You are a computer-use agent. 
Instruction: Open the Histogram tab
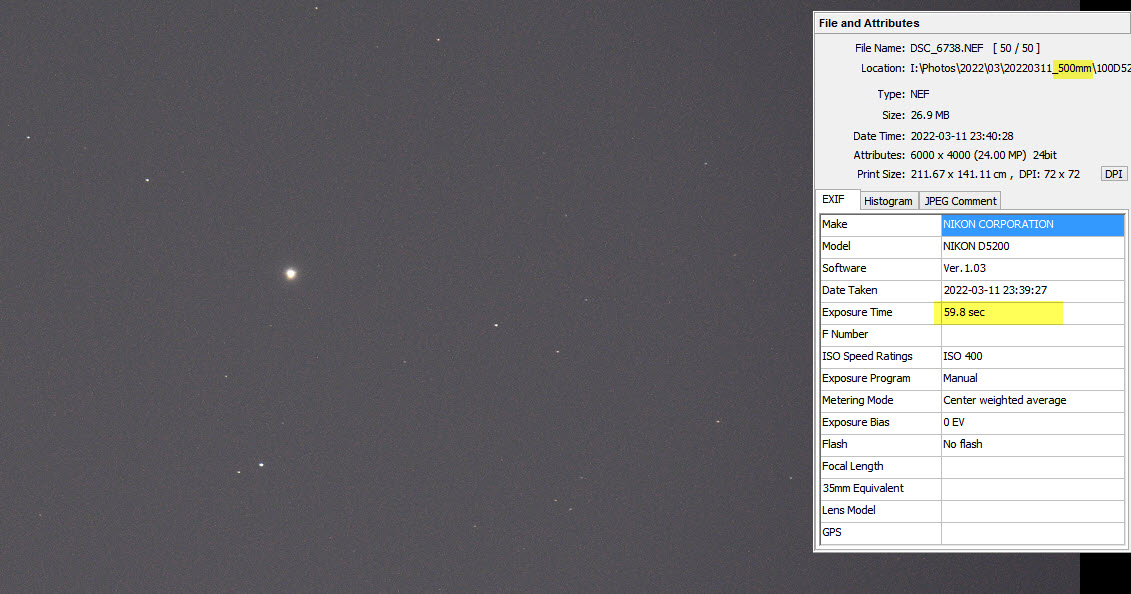click(x=888, y=201)
